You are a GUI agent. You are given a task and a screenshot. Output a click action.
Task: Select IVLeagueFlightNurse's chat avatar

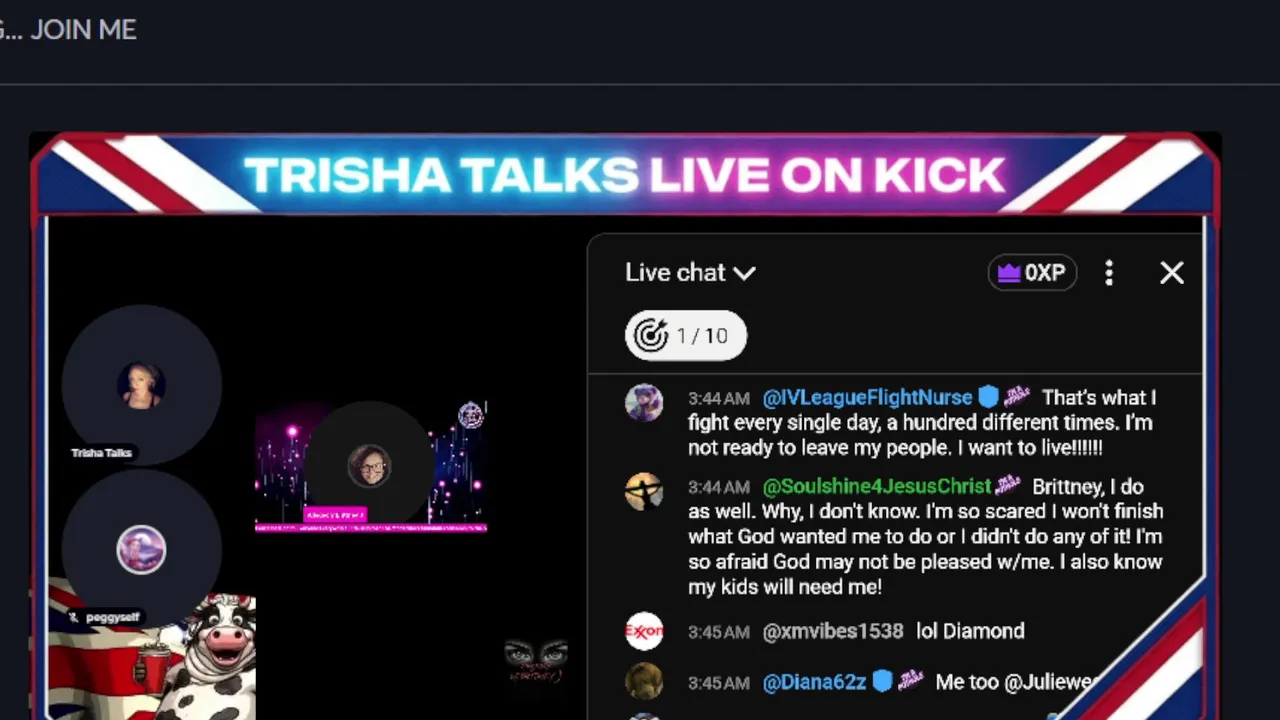644,402
